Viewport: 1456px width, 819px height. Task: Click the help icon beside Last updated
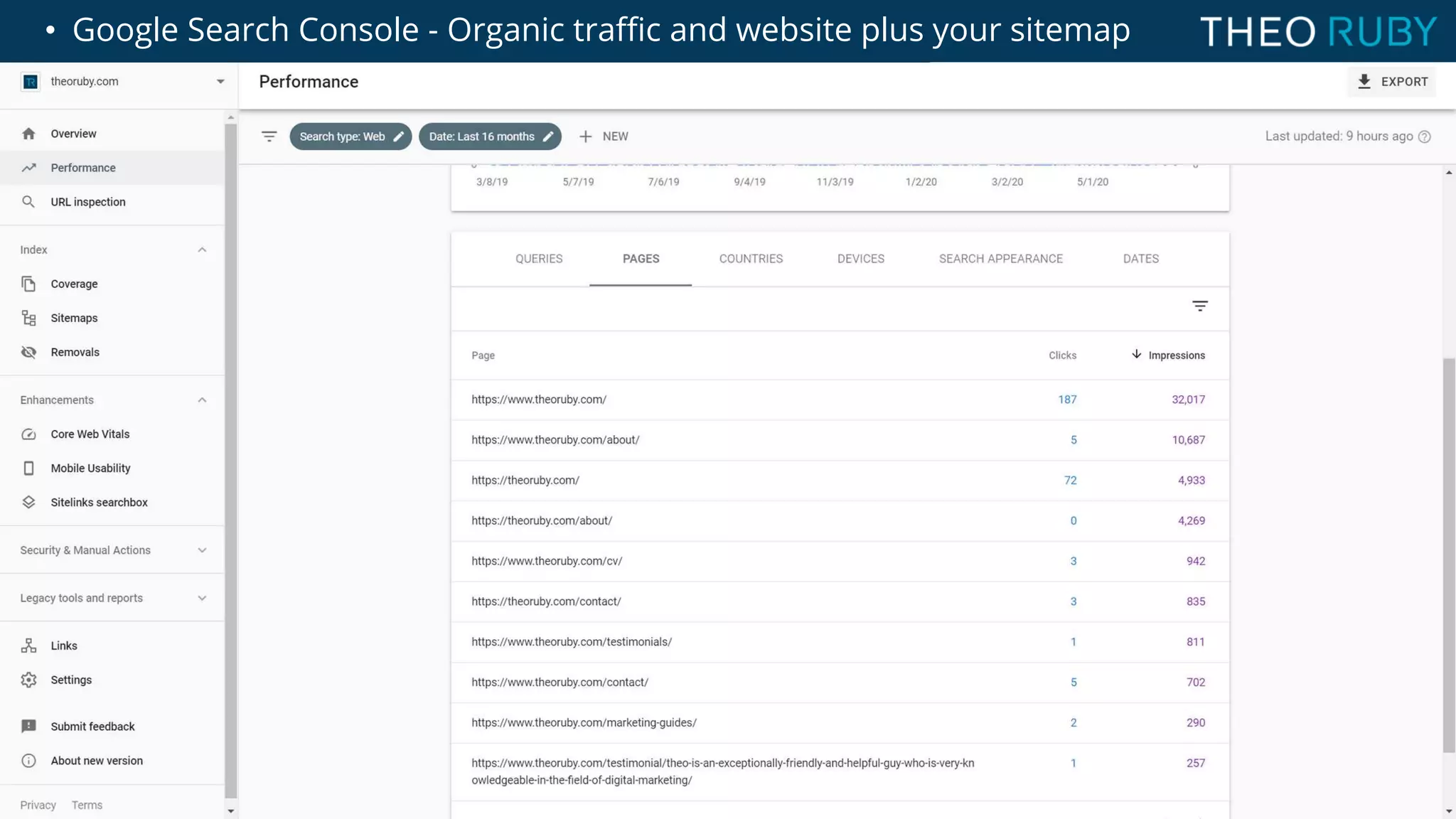(x=1425, y=136)
